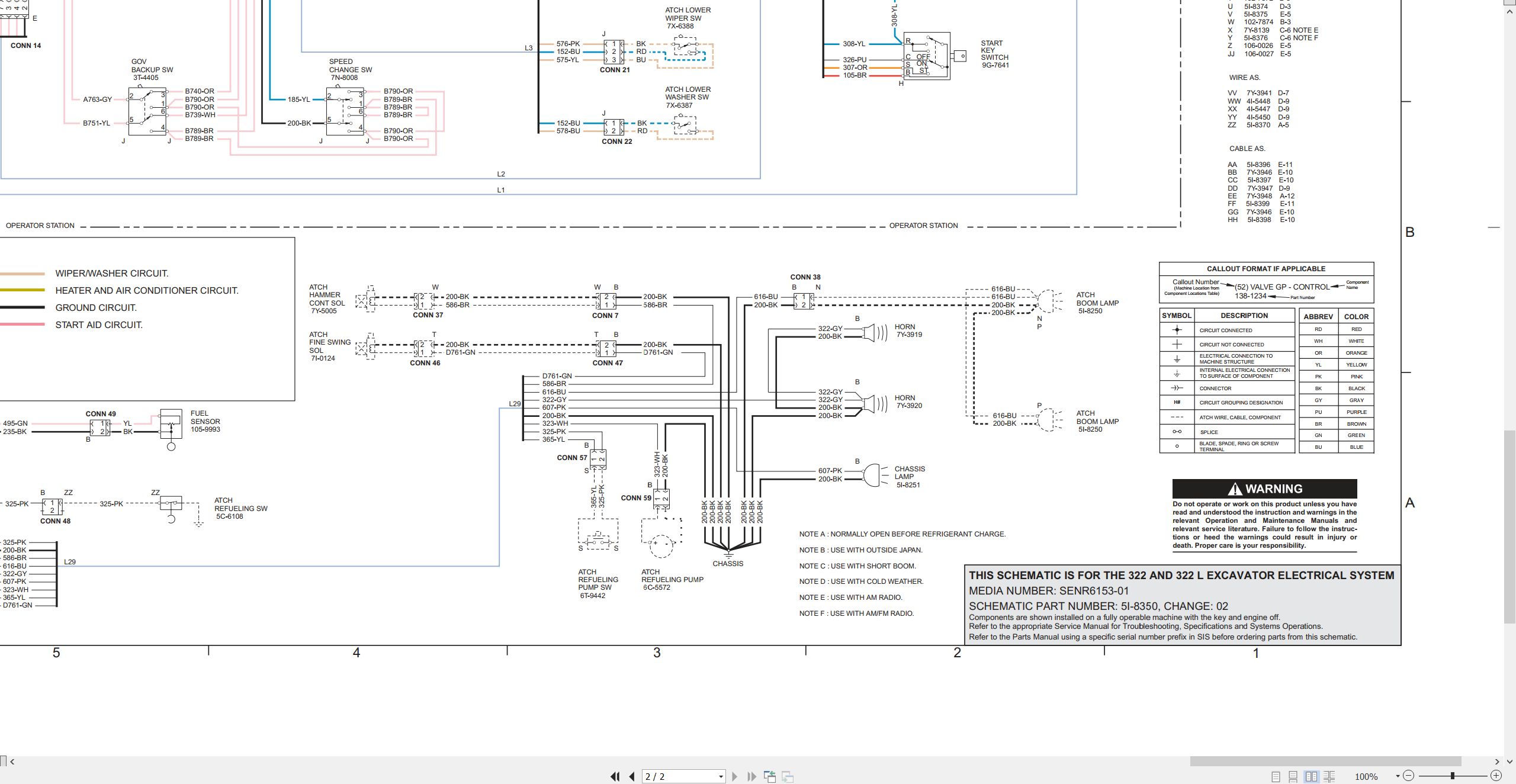
Task: Click the horizontal scrollbar thumb
Action: 1325,761
